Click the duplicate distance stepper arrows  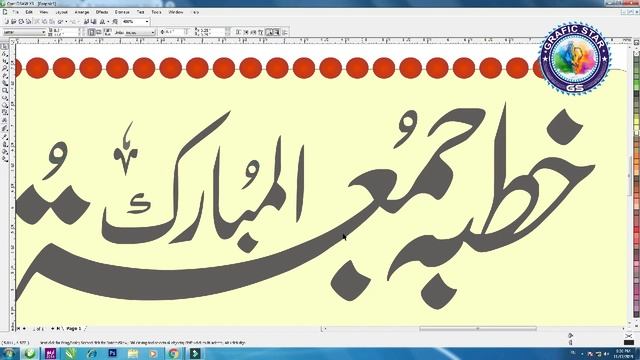point(228,32)
